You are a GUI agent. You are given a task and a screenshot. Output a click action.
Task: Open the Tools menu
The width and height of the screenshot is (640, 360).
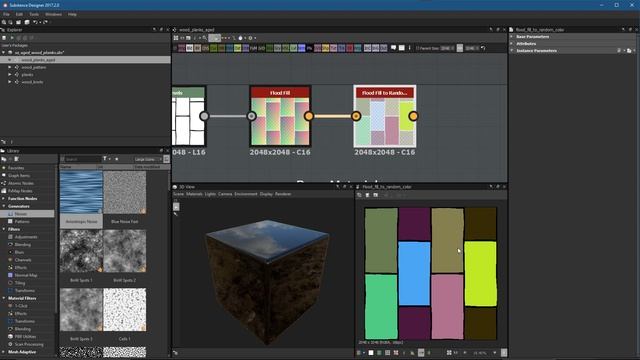tap(34, 14)
